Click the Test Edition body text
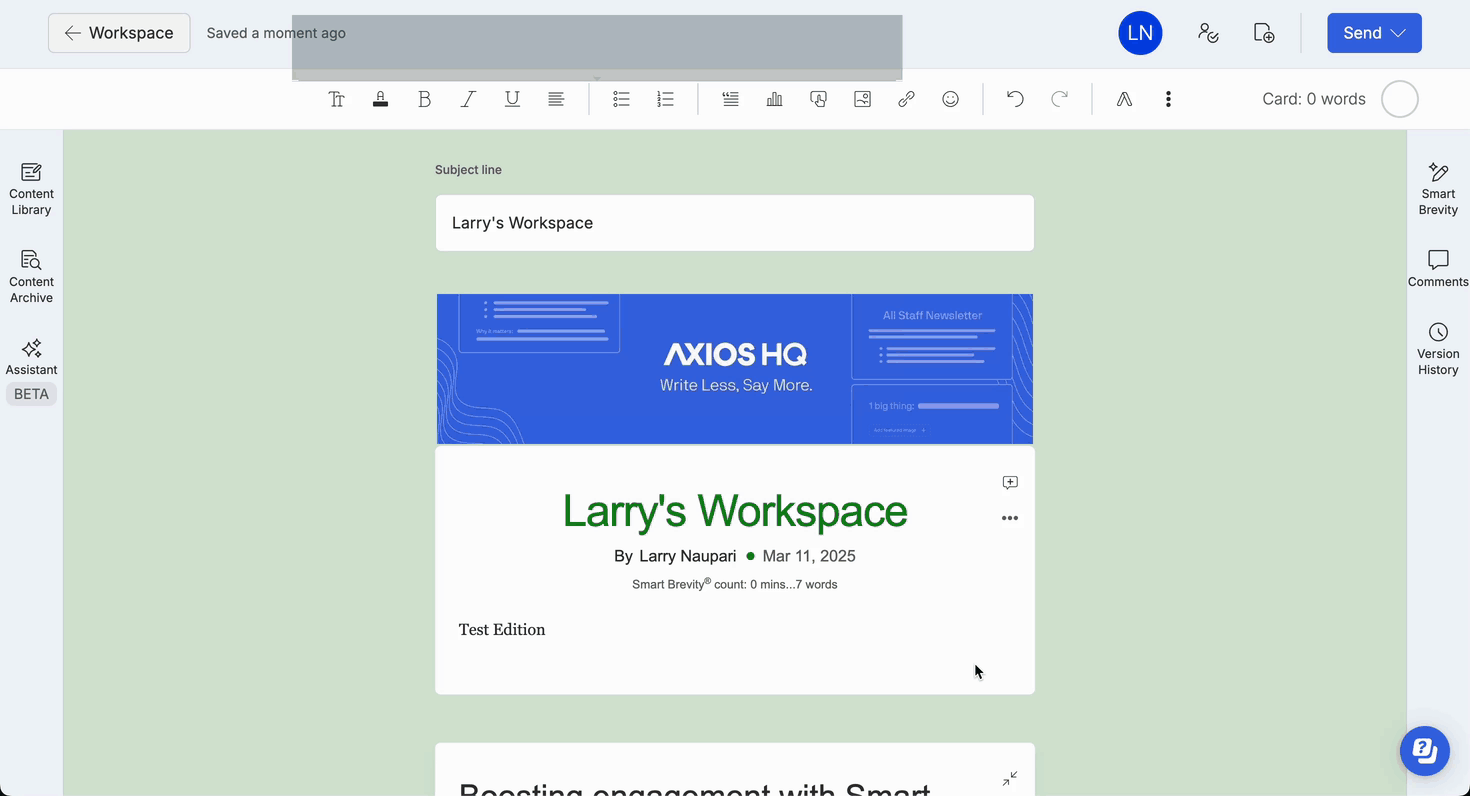The height and width of the screenshot is (796, 1470). click(x=502, y=630)
